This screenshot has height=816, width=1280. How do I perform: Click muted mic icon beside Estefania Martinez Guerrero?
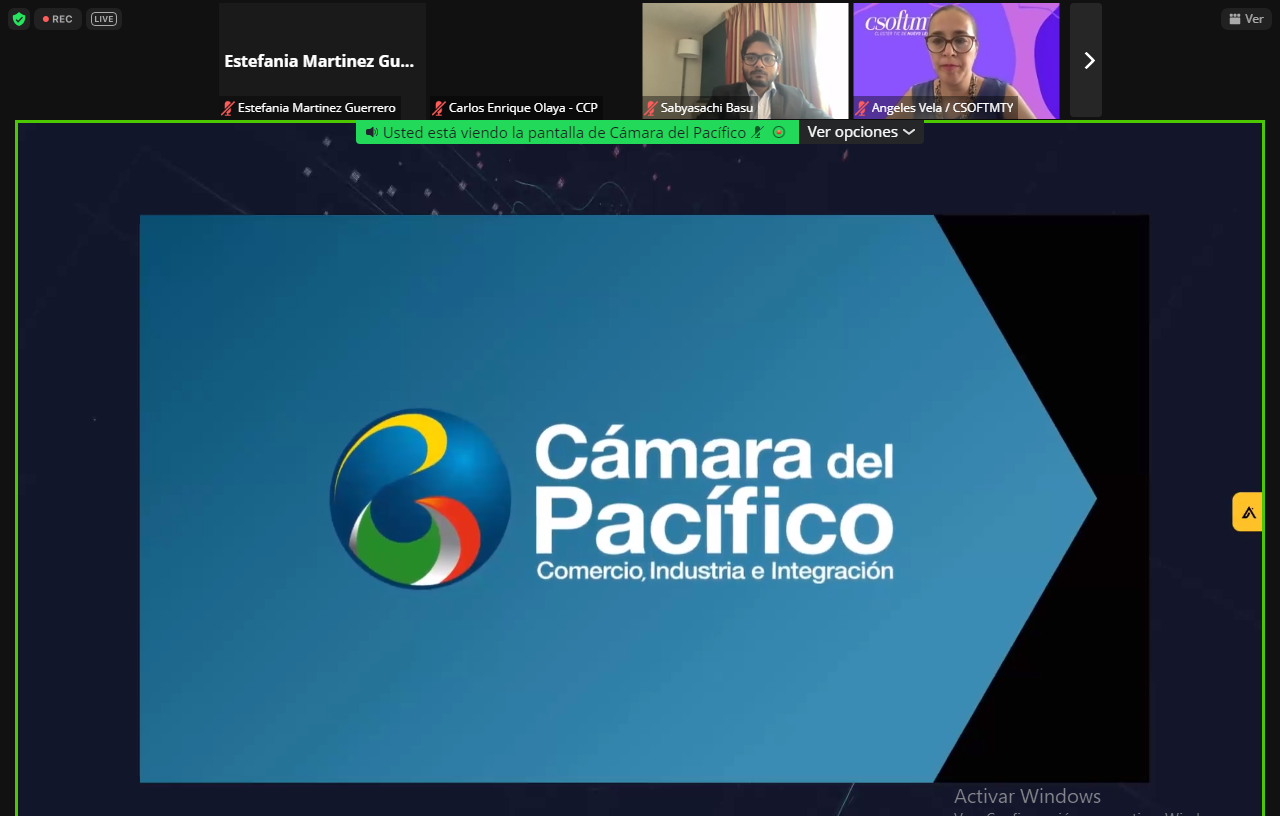click(x=229, y=108)
